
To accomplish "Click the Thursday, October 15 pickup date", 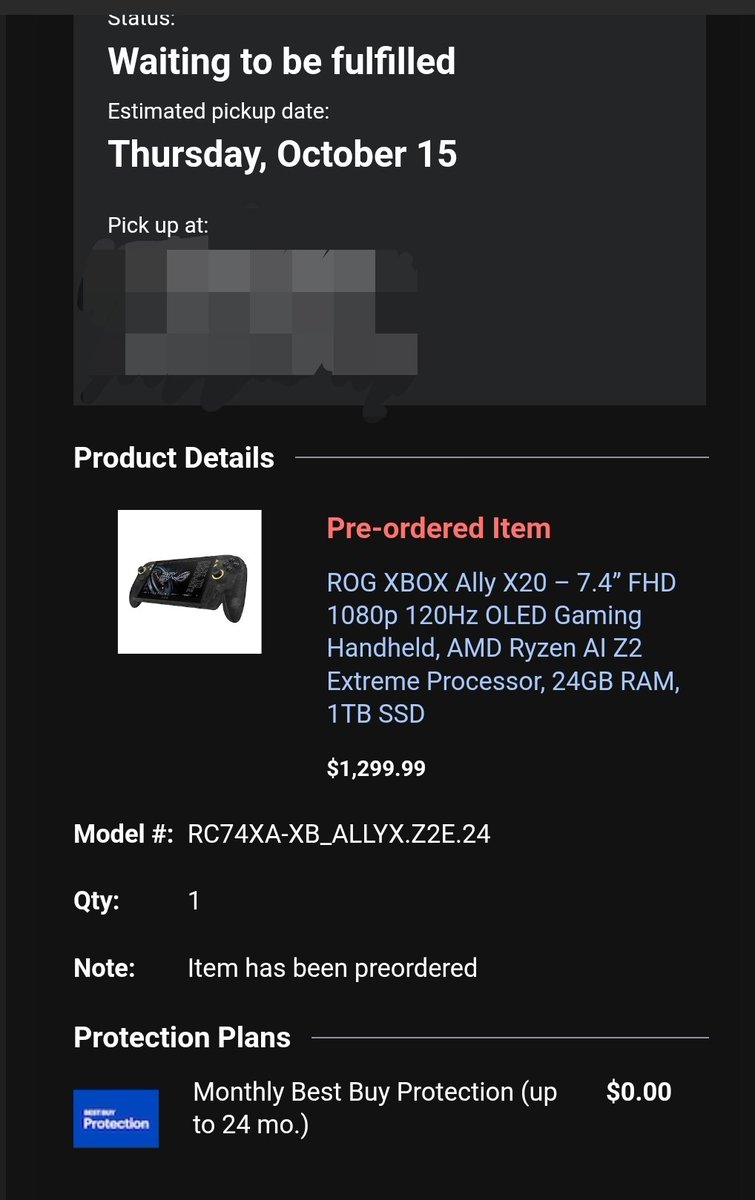I will point(282,154).
